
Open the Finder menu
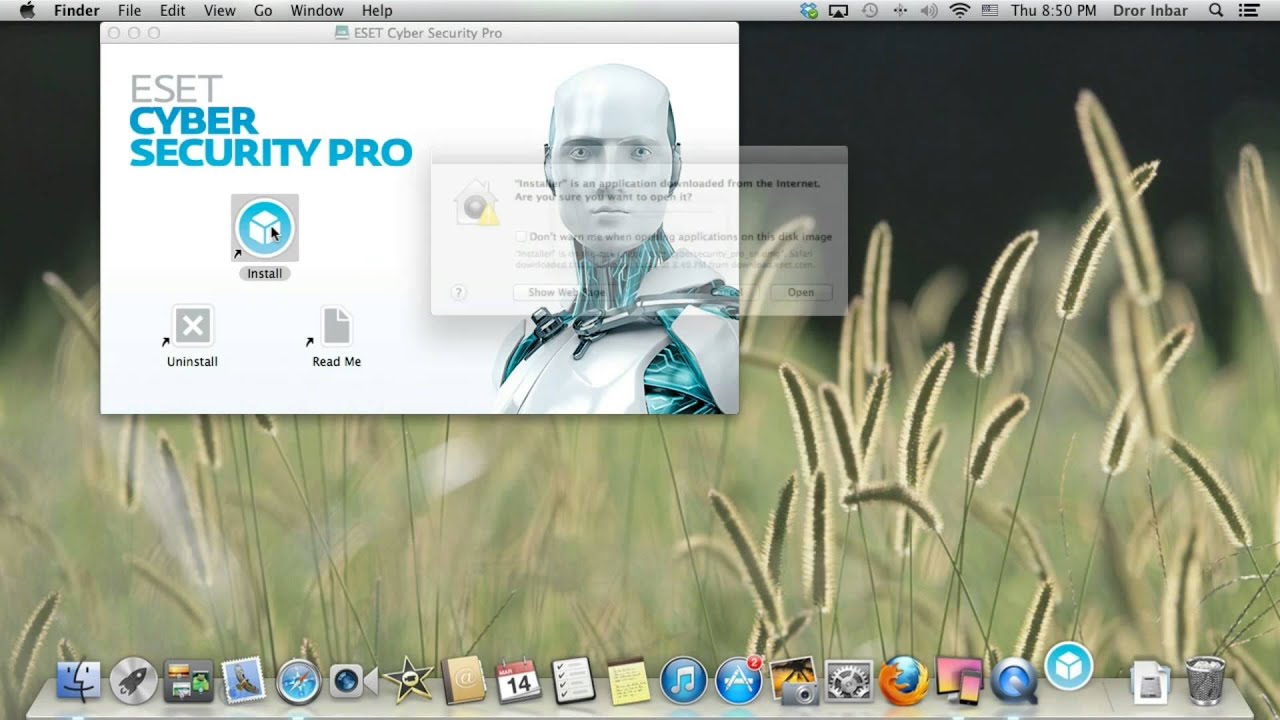pyautogui.click(x=76, y=11)
